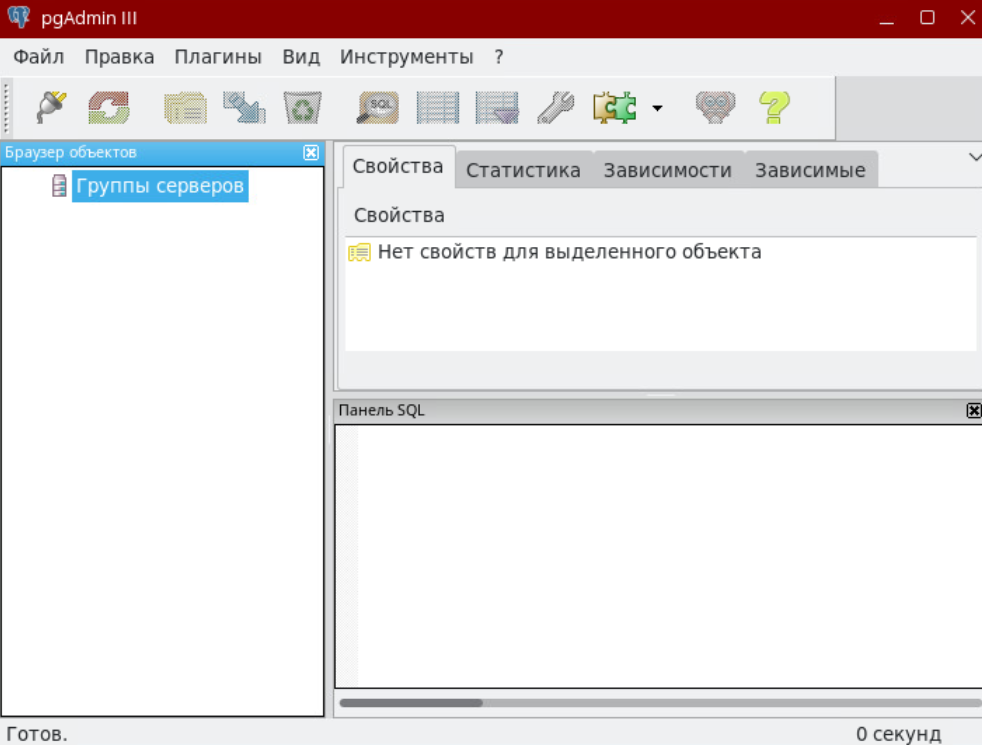Click the Guru hint elephant icon
This screenshot has width=982, height=745.
coord(715,107)
